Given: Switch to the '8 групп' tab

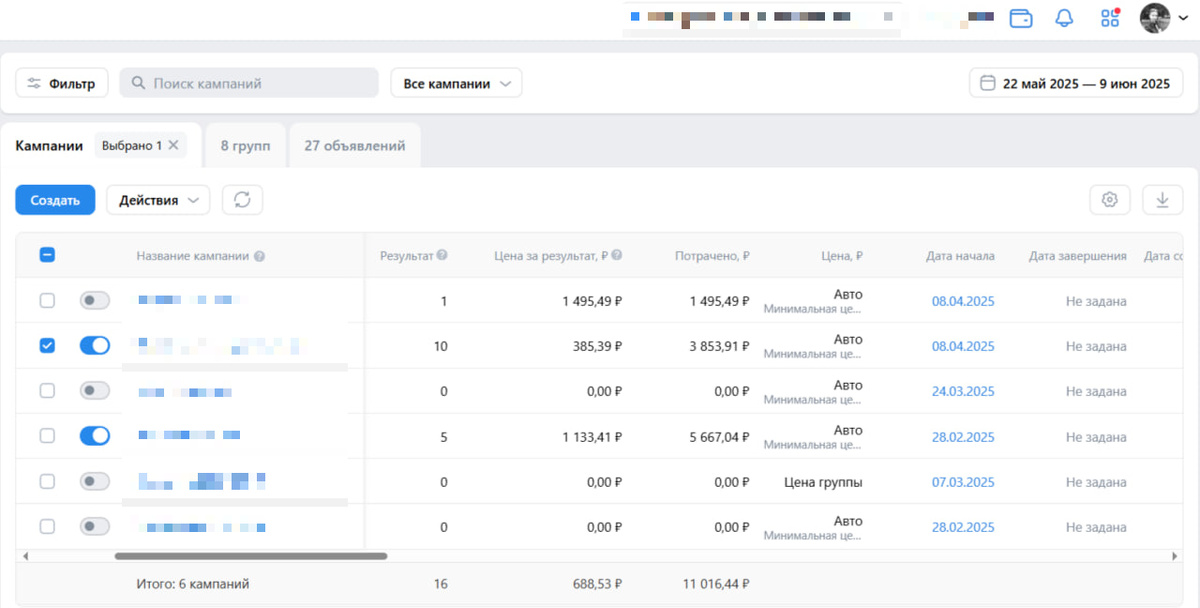Looking at the screenshot, I should click(245, 145).
